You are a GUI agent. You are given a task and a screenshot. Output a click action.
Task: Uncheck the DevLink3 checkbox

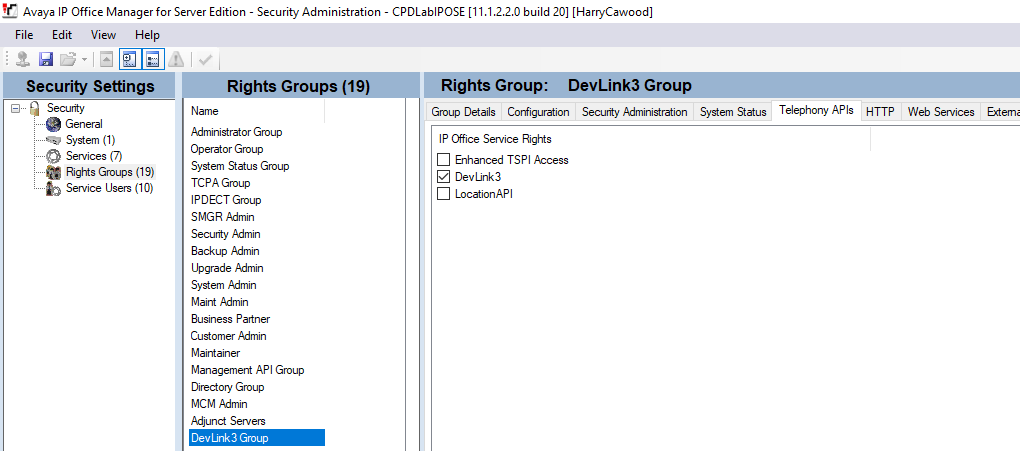click(x=444, y=176)
